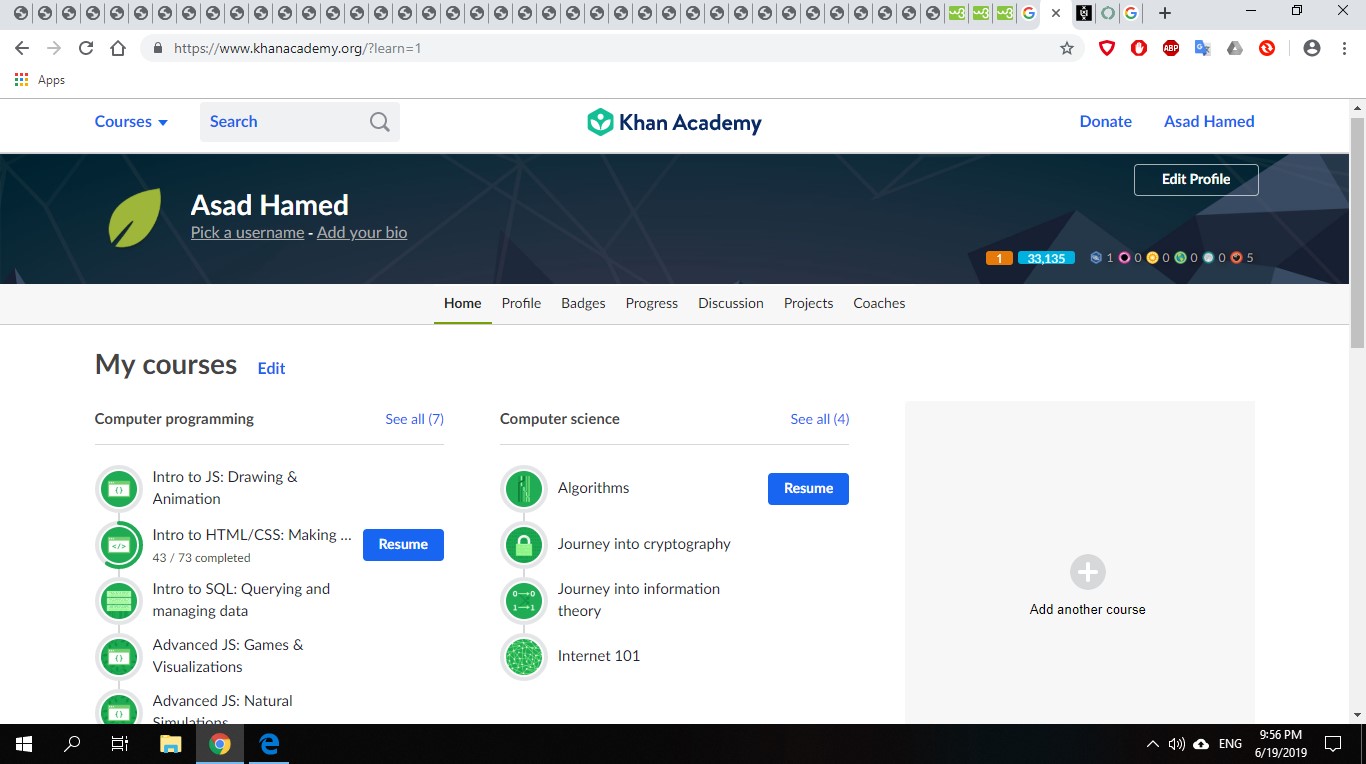Click the Intro to HTML/CSS course icon
The width and height of the screenshot is (1366, 764).
pos(119,545)
